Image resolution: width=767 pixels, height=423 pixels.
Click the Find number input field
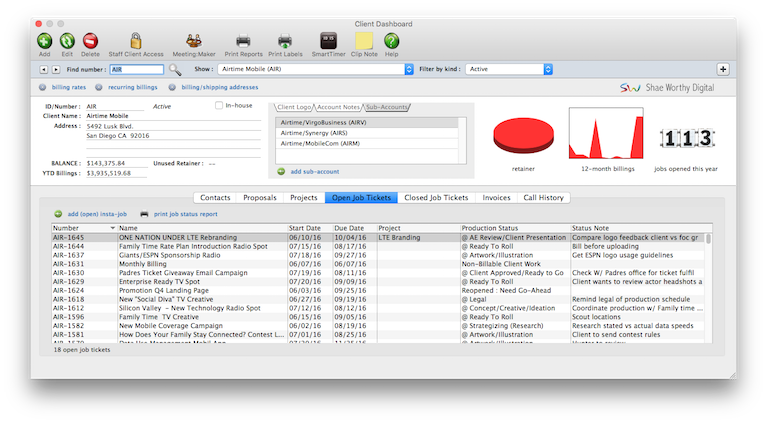coord(136,70)
